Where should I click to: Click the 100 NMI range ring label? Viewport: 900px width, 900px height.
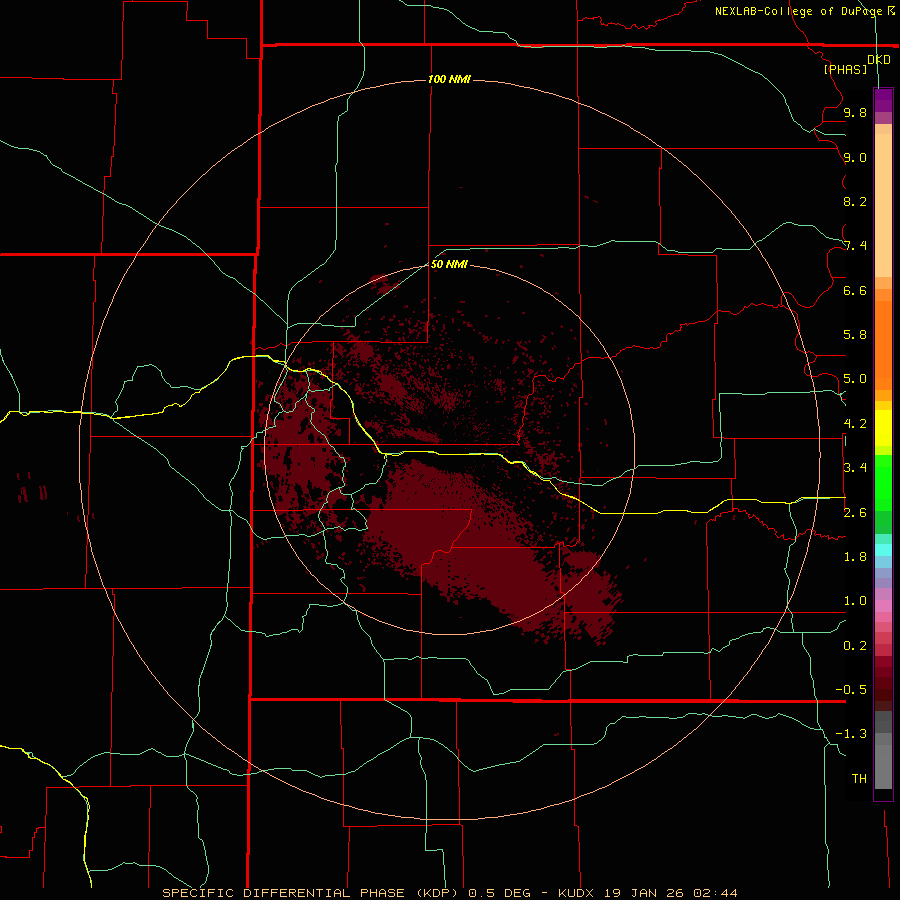coord(449,79)
